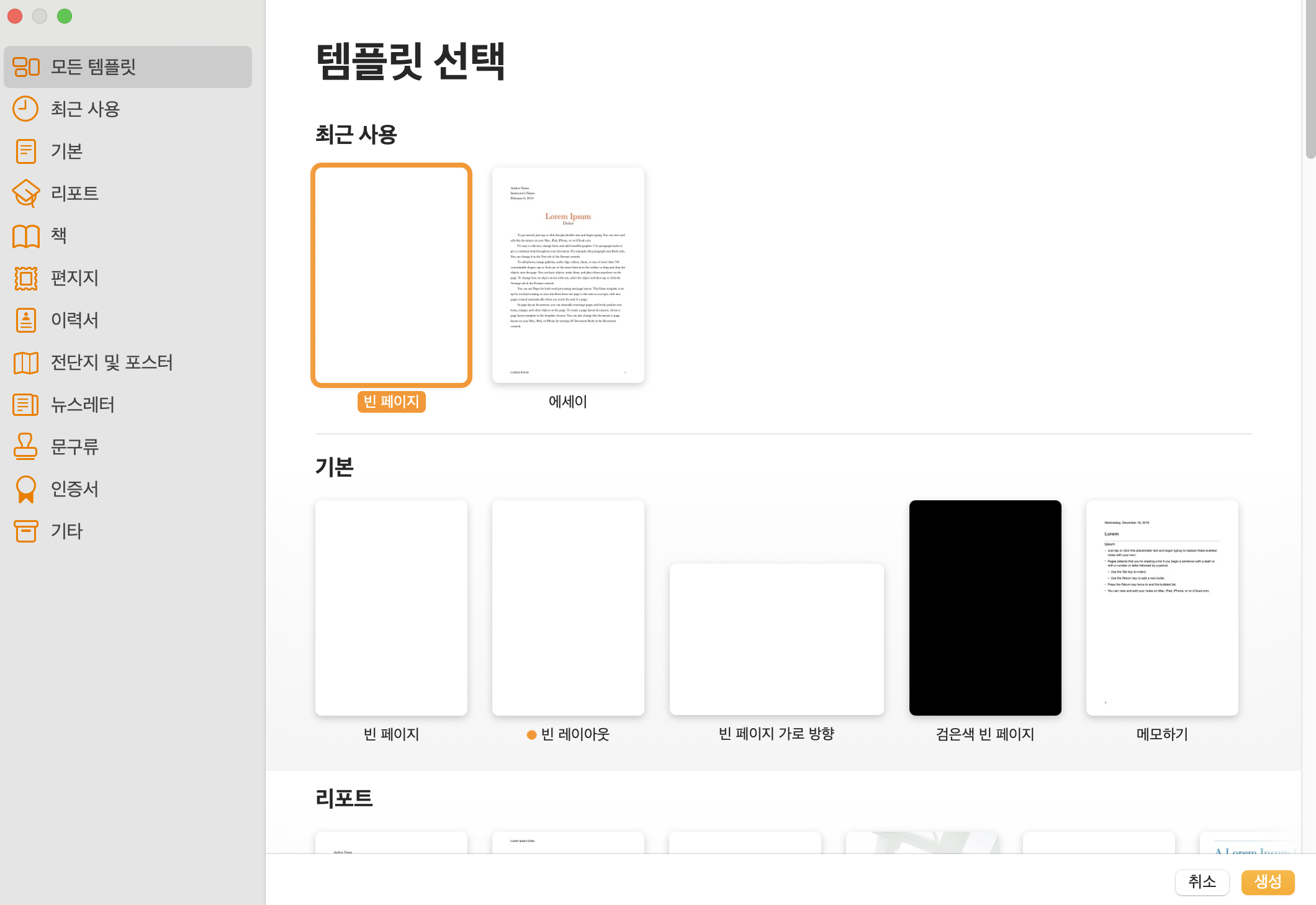
Task: Click the rubber stamp icon for 문구류
Action: click(x=26, y=446)
